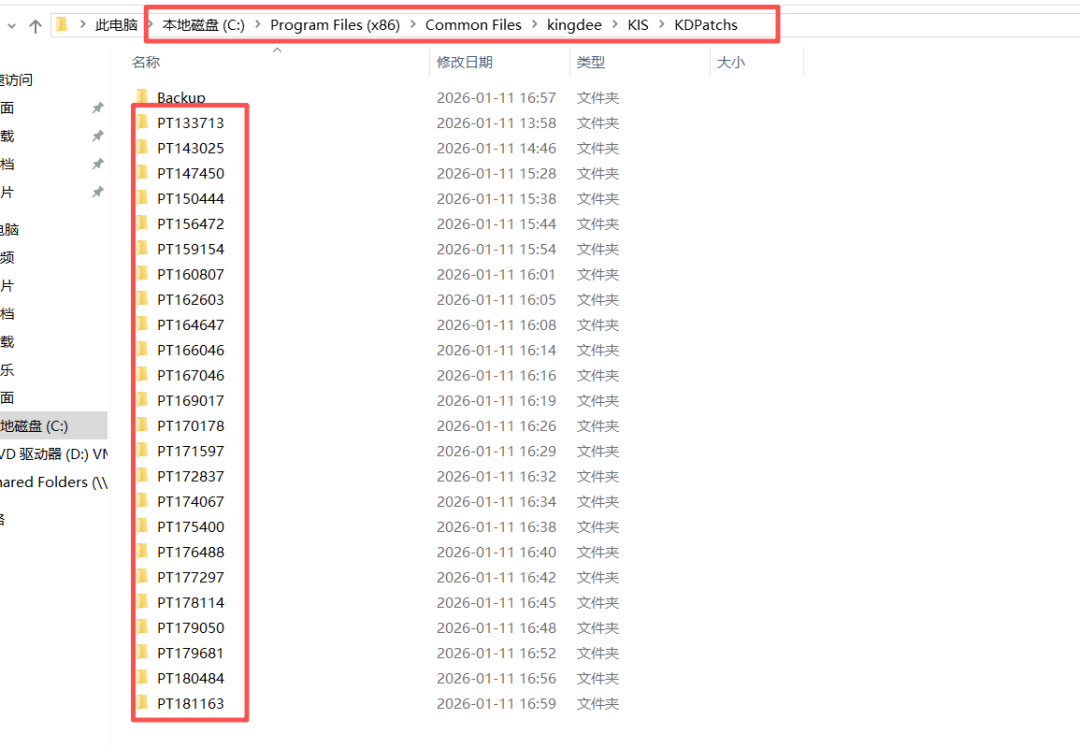This screenshot has width=1080, height=748.
Task: Click the up-arrow navigation button
Action: pyautogui.click(x=35, y=26)
